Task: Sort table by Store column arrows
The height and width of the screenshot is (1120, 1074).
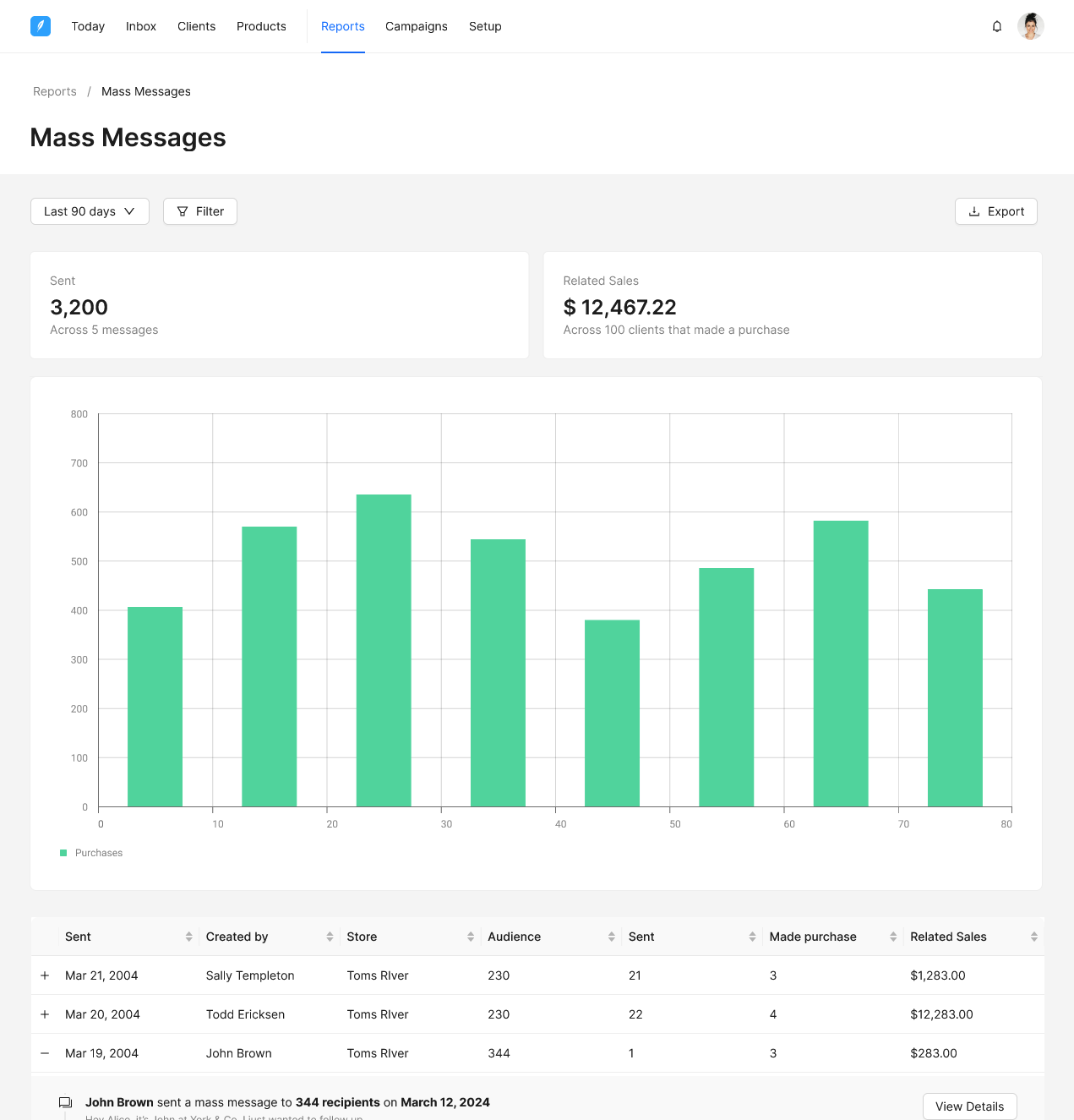Action: 471,937
